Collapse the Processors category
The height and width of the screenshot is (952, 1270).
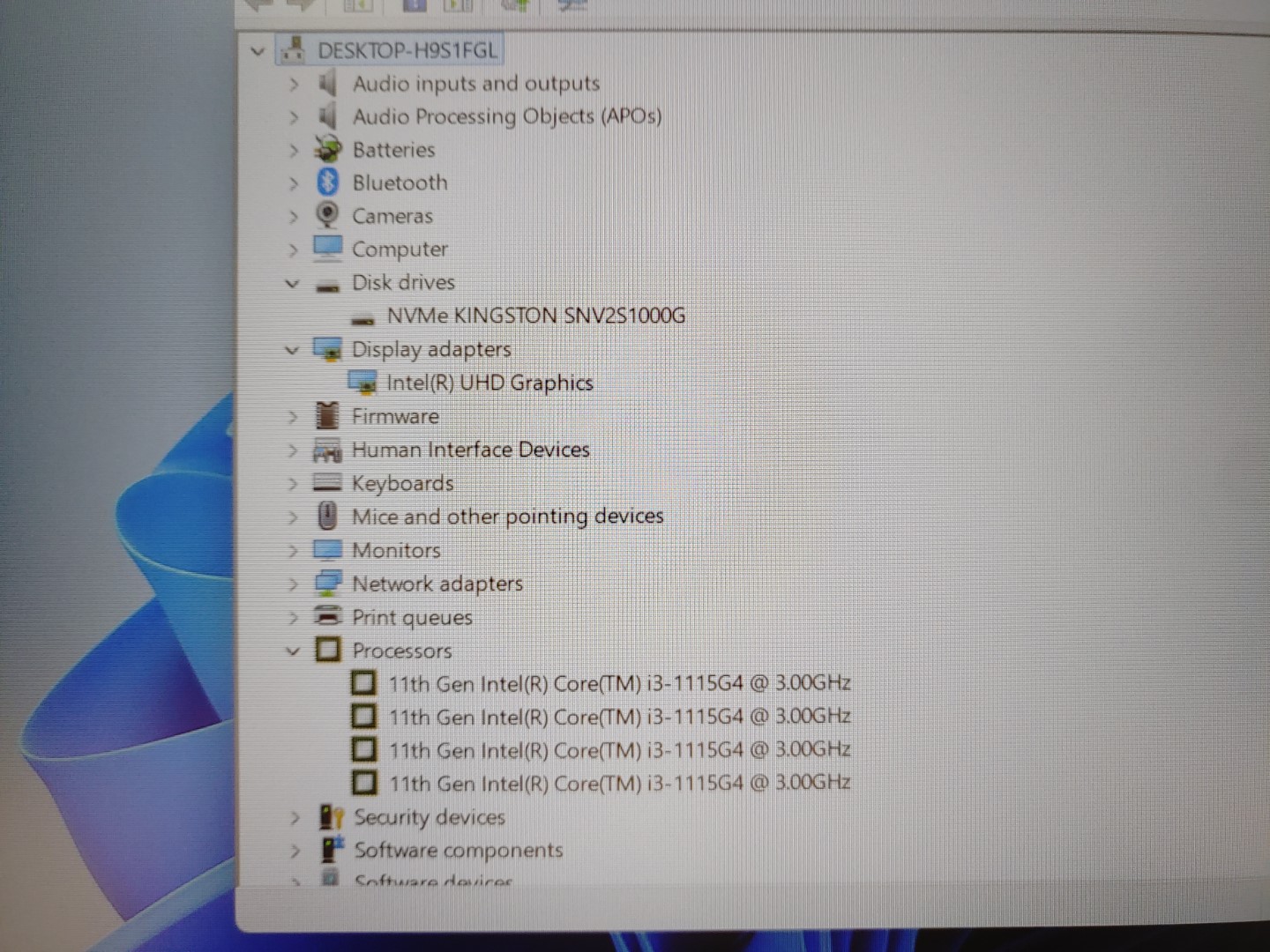pyautogui.click(x=293, y=651)
